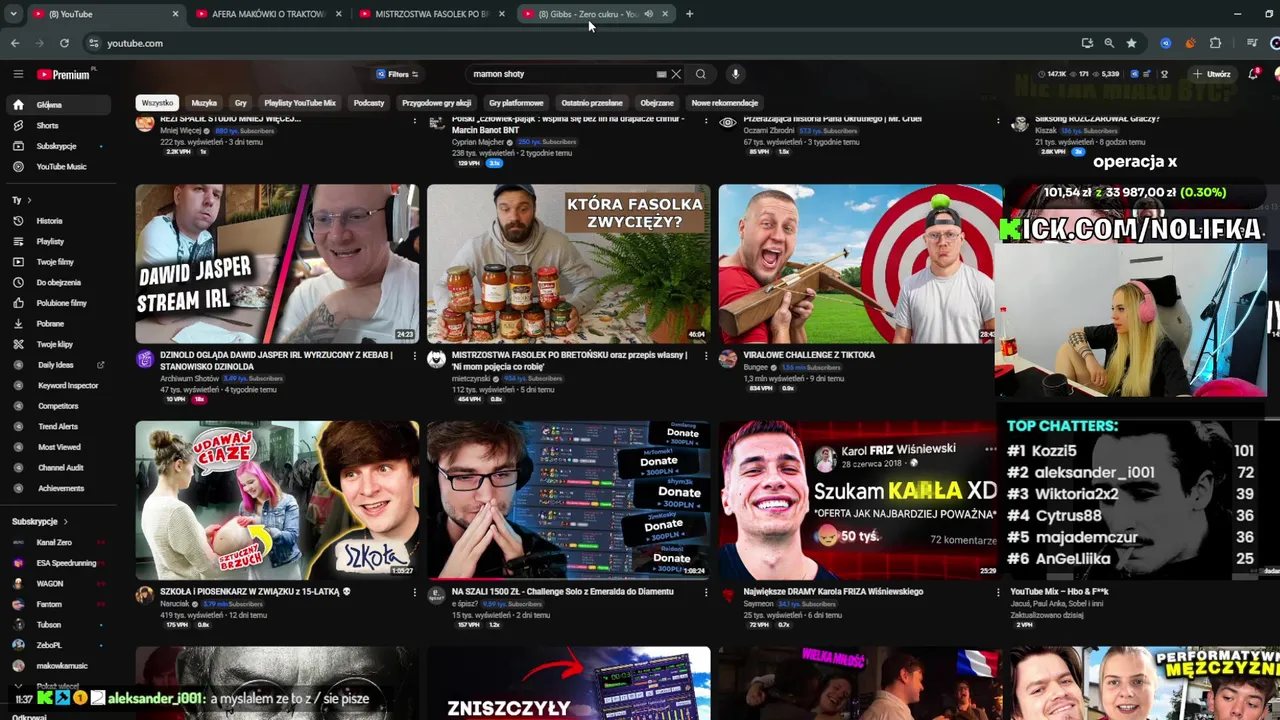
Task: Click the mamon shoty search field
Action: (560, 74)
